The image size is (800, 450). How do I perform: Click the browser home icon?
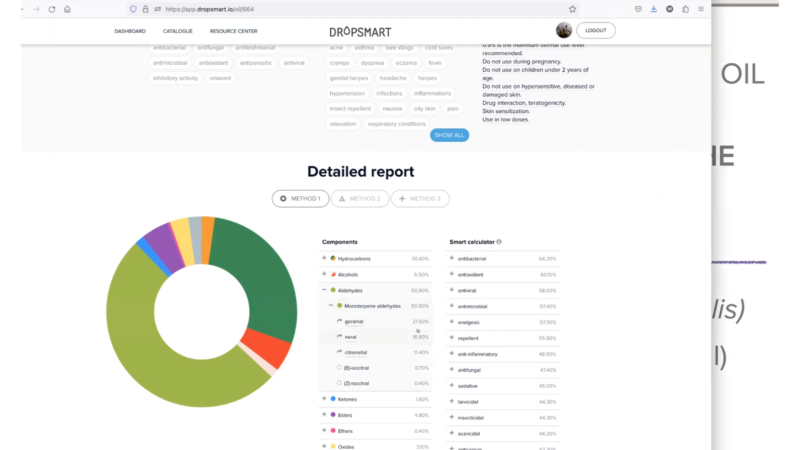point(67,9)
